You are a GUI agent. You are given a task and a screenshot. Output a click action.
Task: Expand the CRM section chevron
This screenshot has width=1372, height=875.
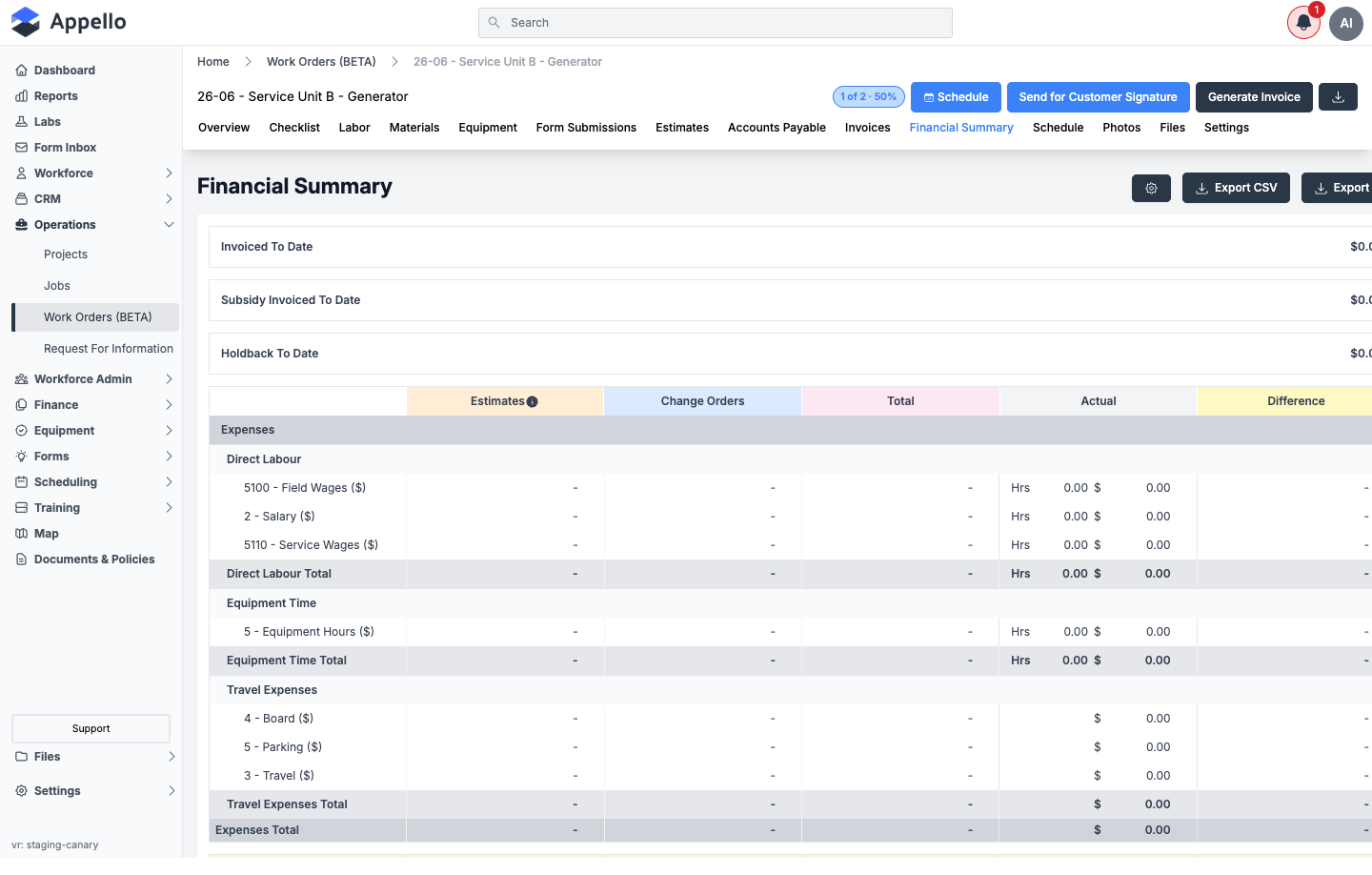[x=169, y=199]
